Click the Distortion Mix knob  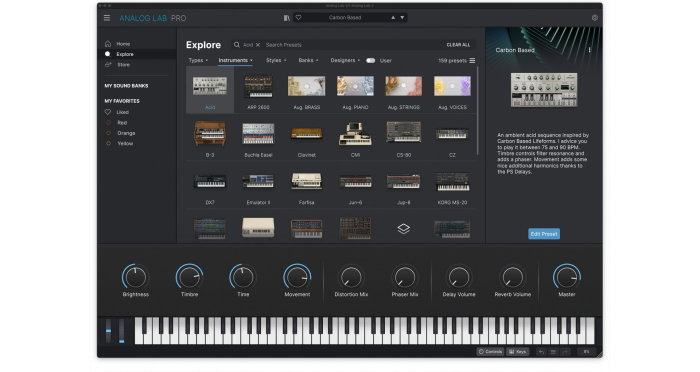click(351, 277)
